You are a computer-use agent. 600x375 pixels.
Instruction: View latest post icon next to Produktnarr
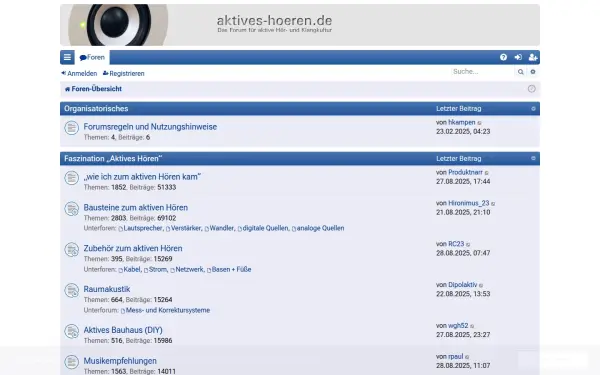click(487, 173)
